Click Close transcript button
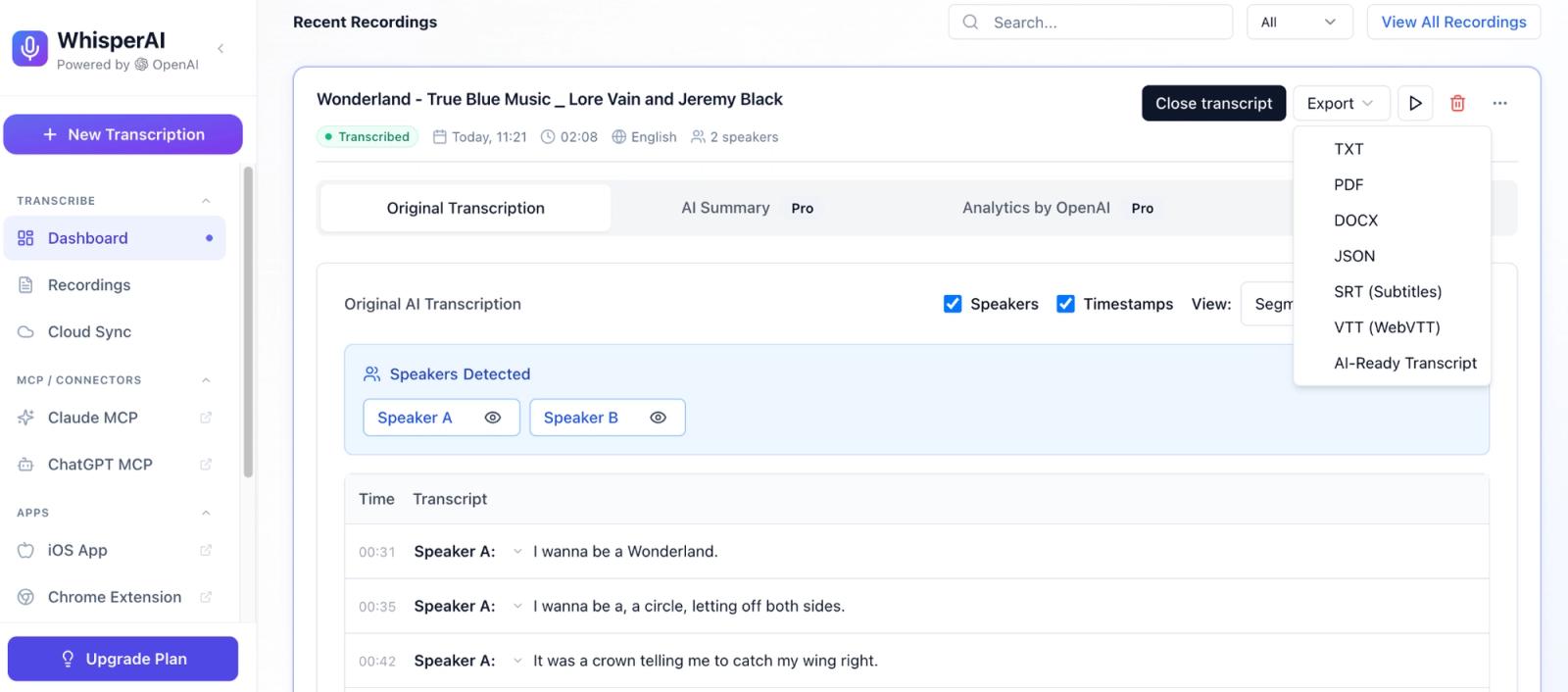The height and width of the screenshot is (692, 1568). 1213,103
